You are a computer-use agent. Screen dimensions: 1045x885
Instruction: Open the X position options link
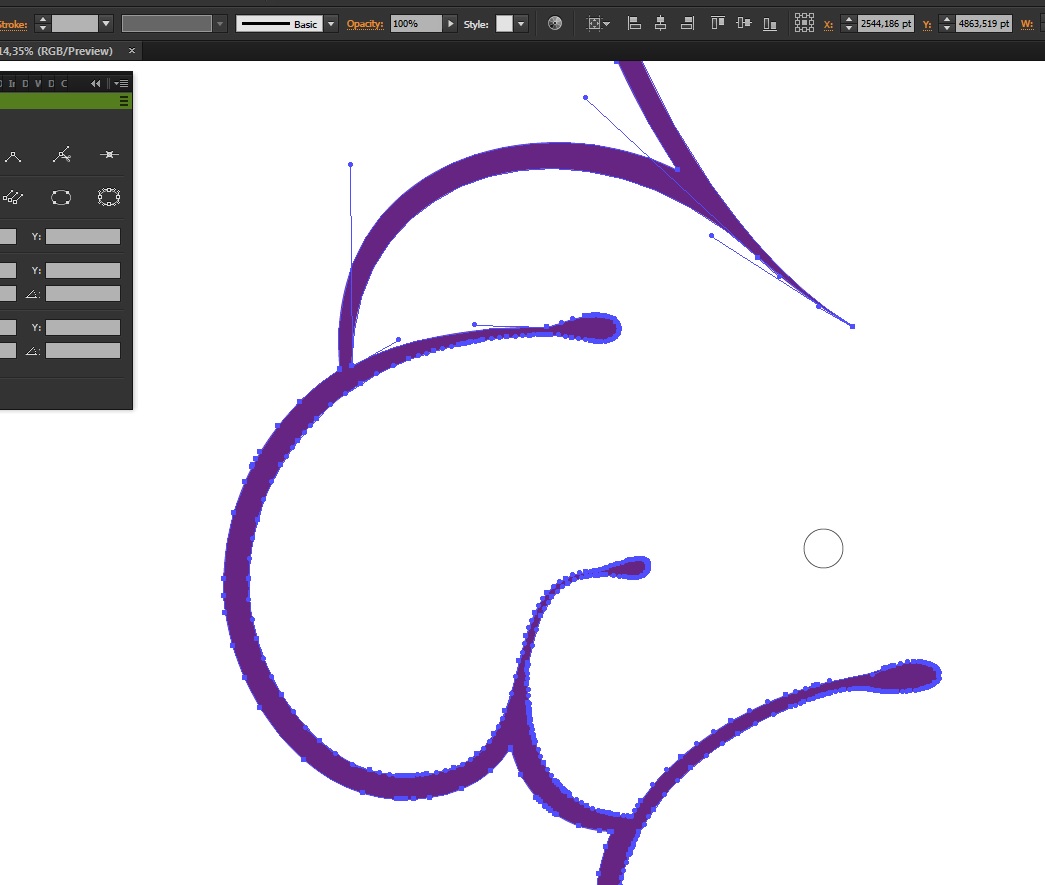click(x=828, y=25)
